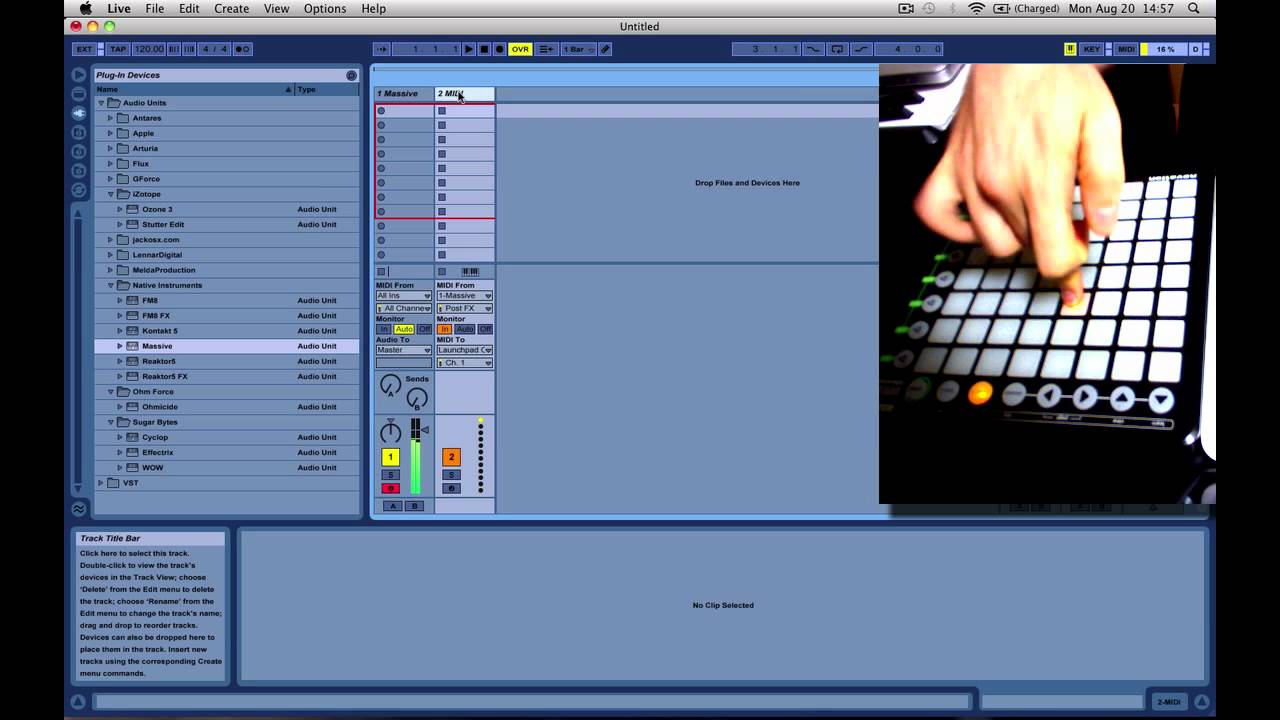Image resolution: width=1280 pixels, height=720 pixels.
Task: Select the 1 Massive track title
Action: point(404,94)
